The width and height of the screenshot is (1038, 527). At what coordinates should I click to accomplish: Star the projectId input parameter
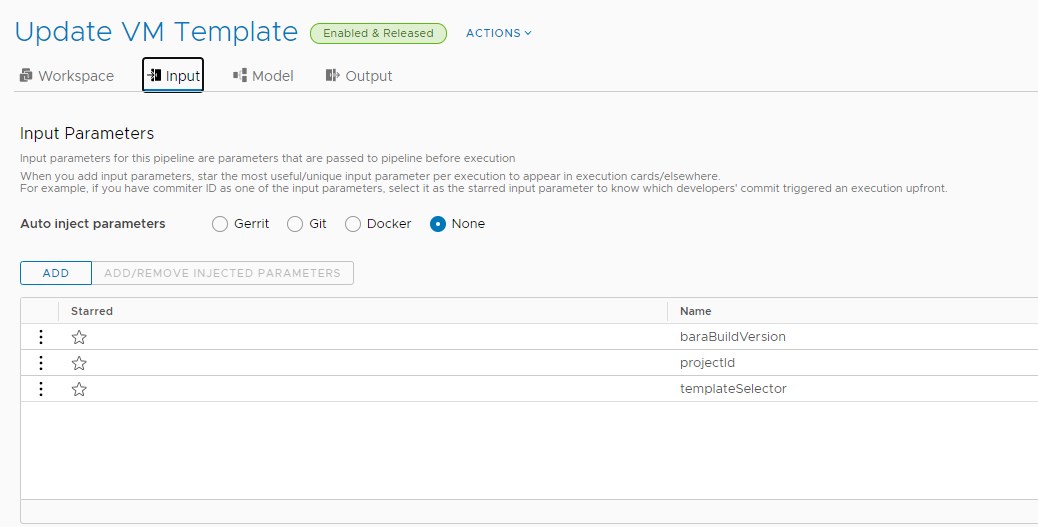click(79, 363)
